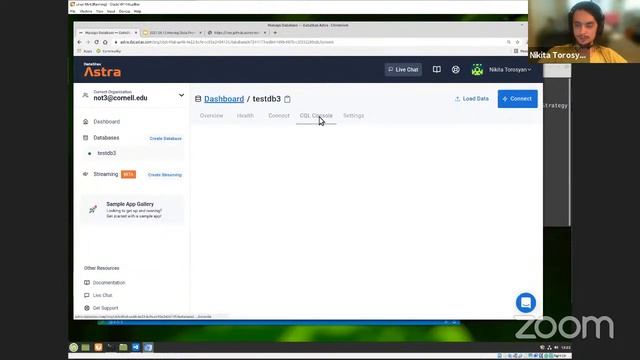Open Databases in the left sidebar
The image size is (640, 360).
(106, 138)
